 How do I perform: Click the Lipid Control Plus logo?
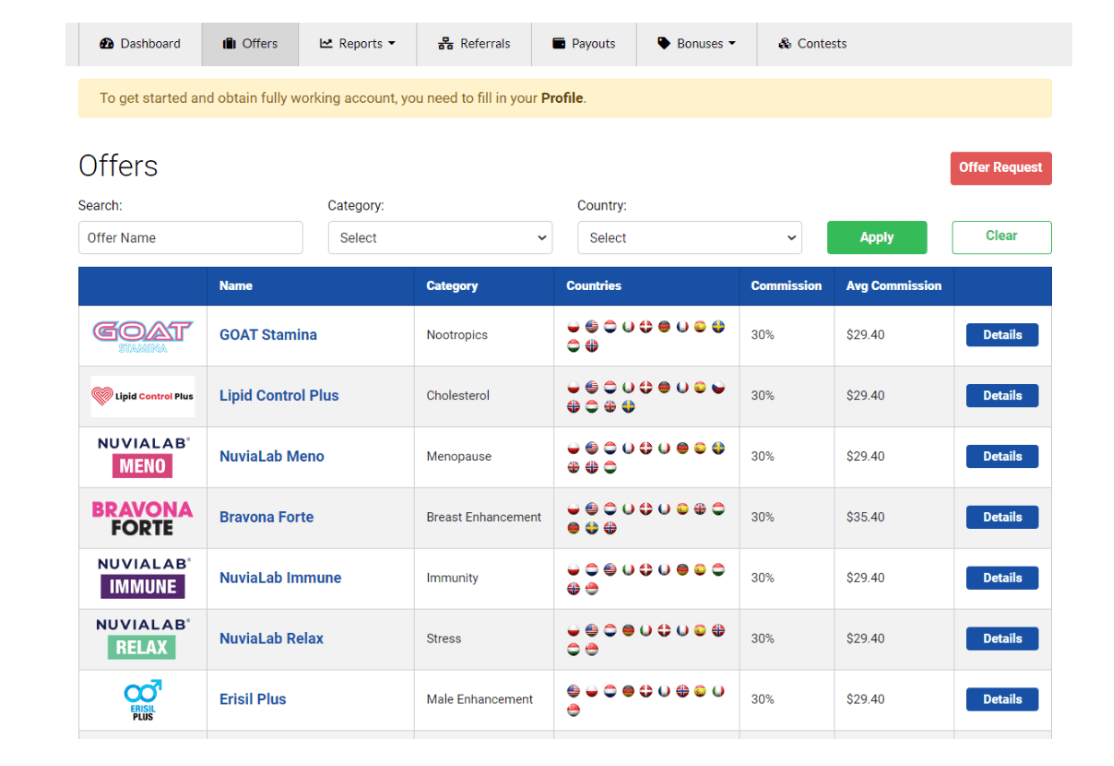(x=143, y=397)
